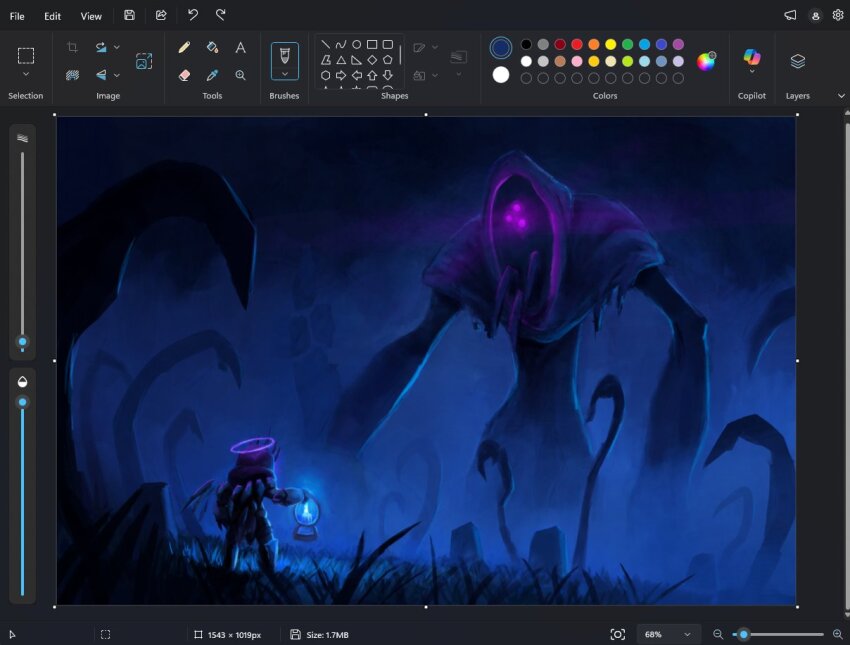
Task: Open the File menu
Action: click(17, 16)
